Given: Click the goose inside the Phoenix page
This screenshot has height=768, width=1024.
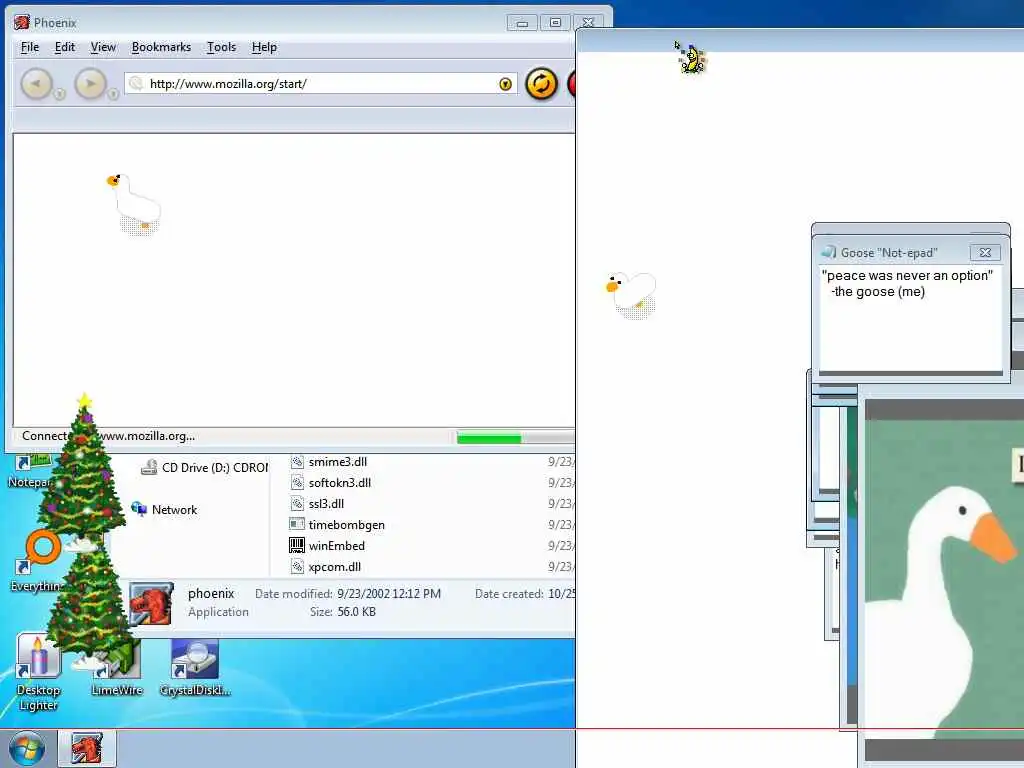Looking at the screenshot, I should coord(135,204).
